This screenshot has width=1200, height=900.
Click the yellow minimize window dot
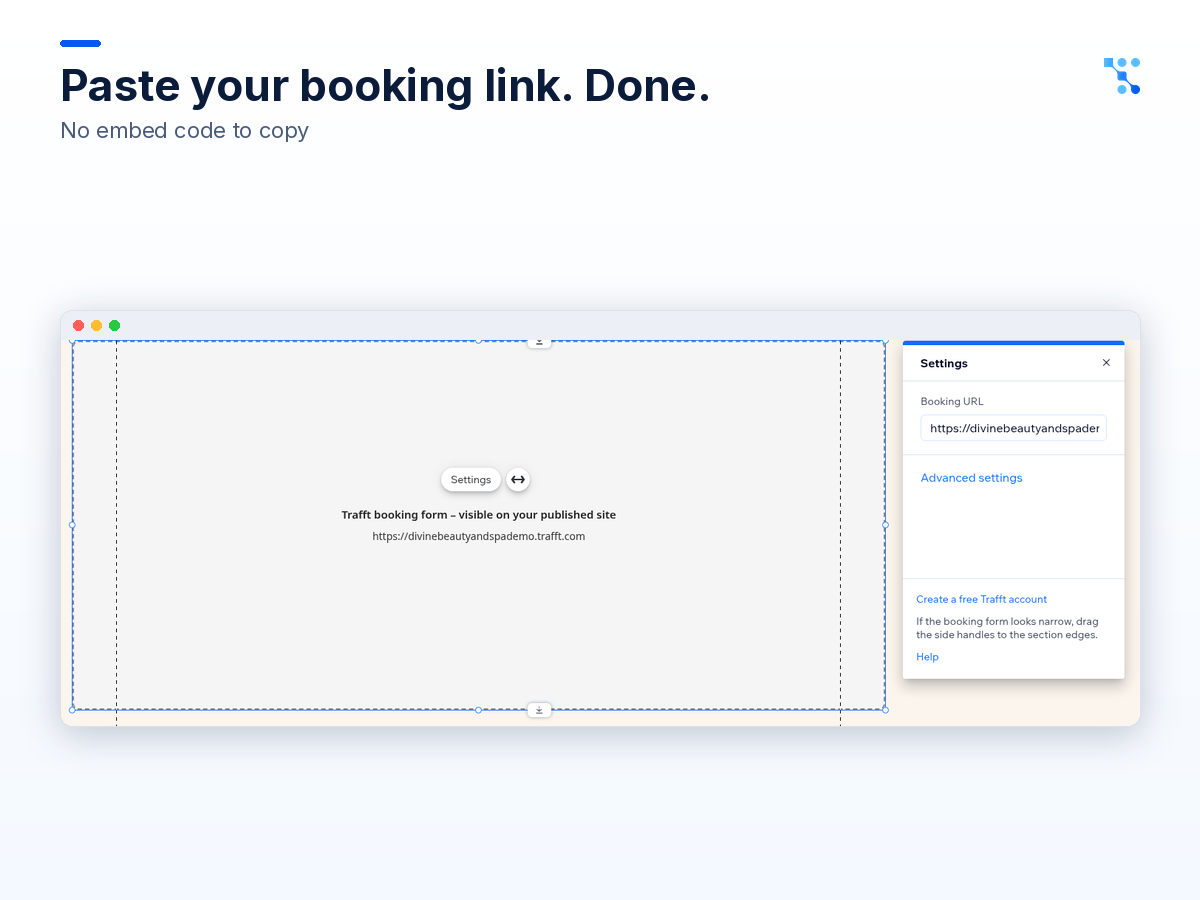point(96,325)
